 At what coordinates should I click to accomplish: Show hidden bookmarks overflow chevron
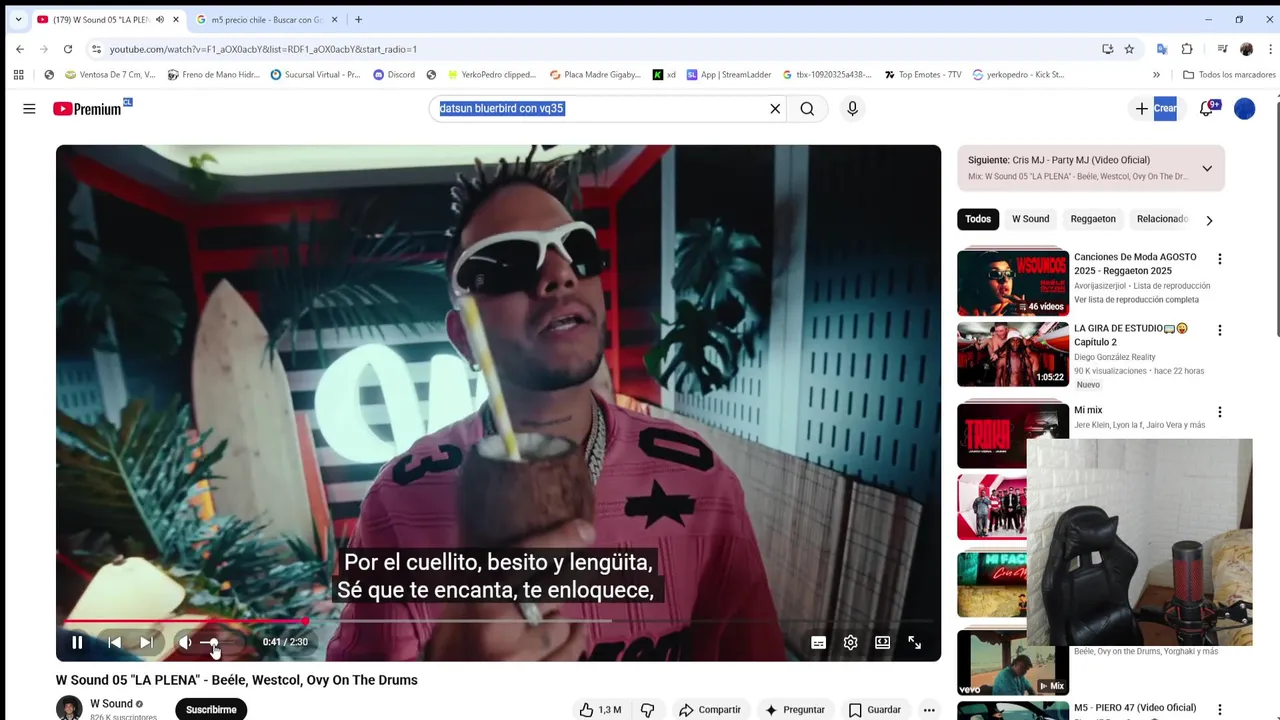coord(1156,74)
